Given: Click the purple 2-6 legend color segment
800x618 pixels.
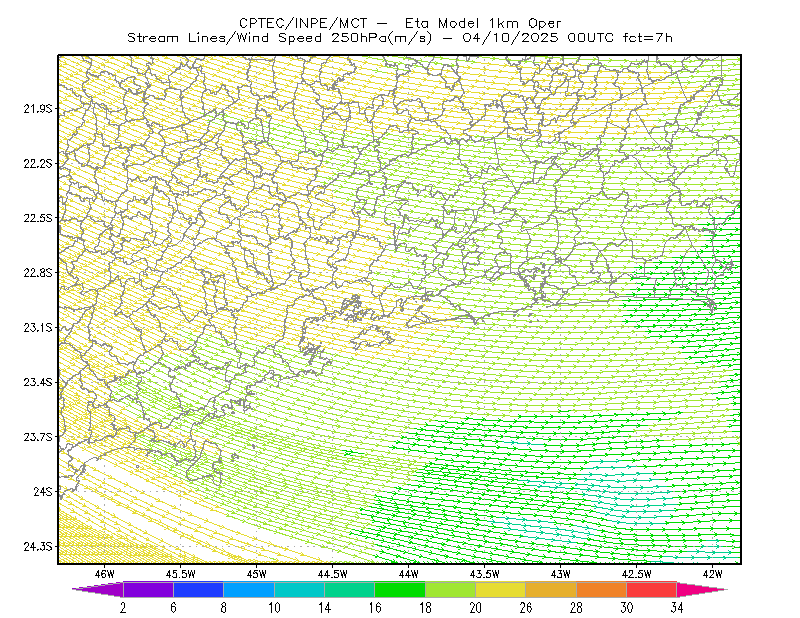Looking at the screenshot, I should [148, 589].
